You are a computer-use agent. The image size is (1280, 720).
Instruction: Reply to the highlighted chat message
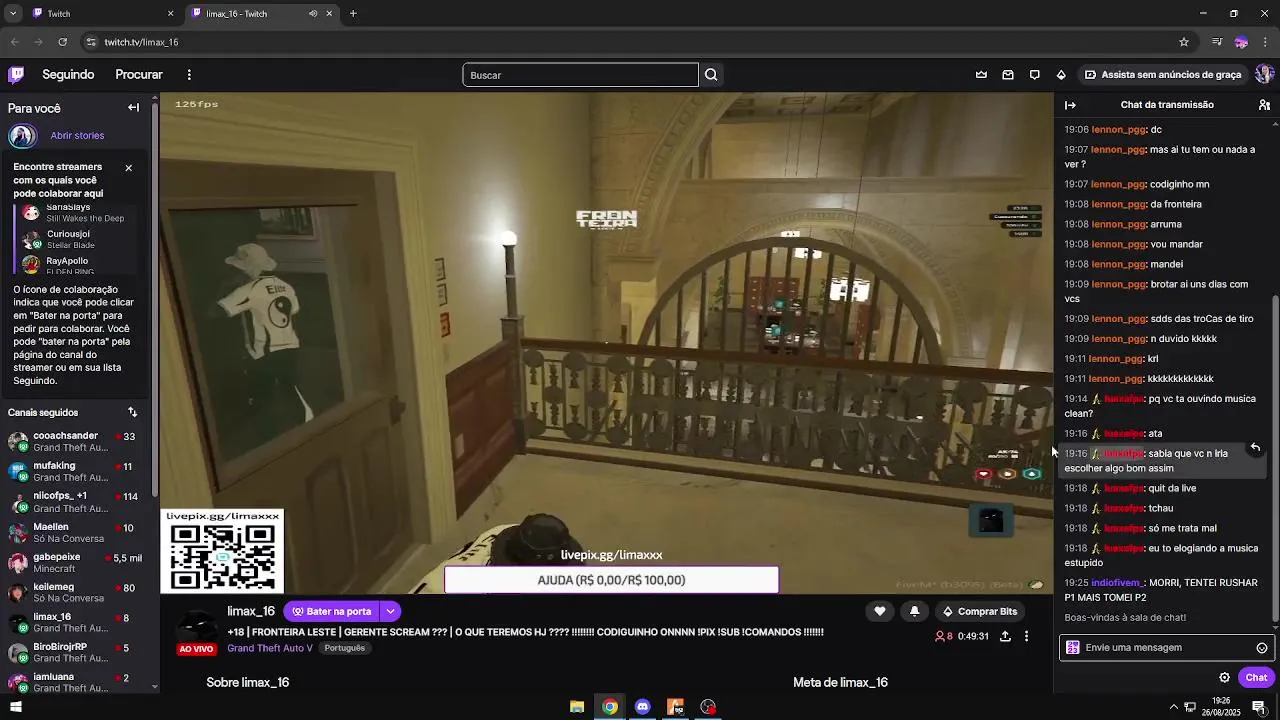tap(1255, 447)
